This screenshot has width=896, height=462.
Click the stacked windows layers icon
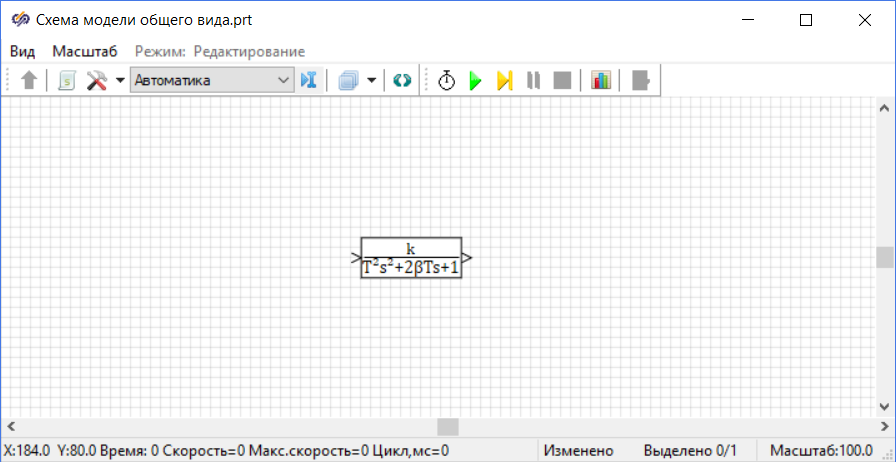point(348,81)
